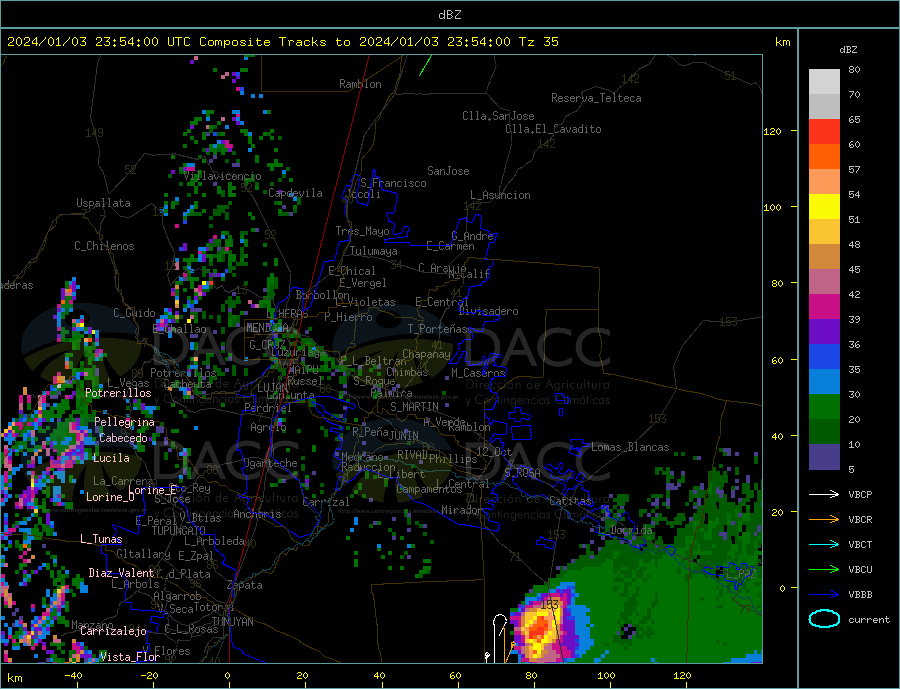Click the Zapata place label

click(x=245, y=585)
